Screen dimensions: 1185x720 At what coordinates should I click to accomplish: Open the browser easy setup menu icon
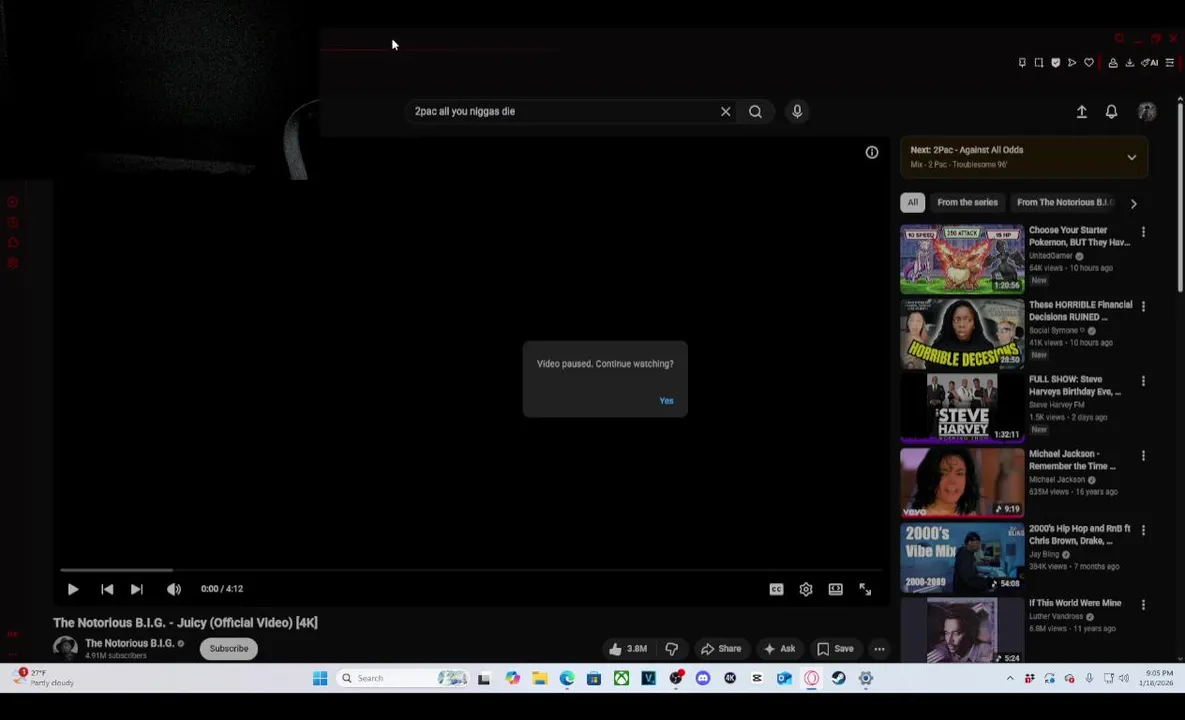(1169, 63)
